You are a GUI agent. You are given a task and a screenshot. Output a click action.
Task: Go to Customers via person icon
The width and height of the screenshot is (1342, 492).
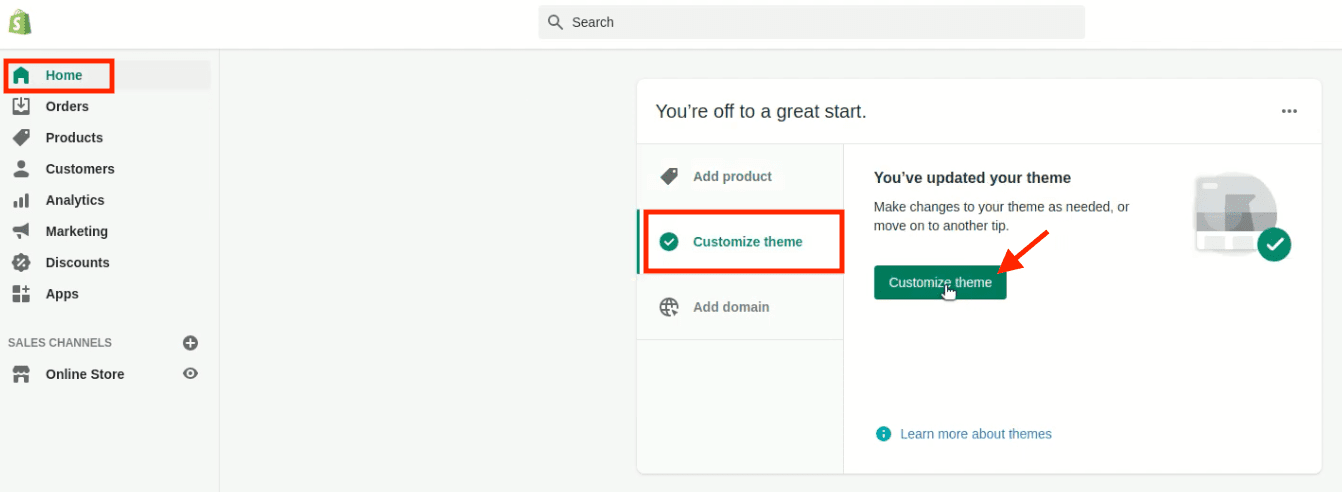click(x=21, y=168)
